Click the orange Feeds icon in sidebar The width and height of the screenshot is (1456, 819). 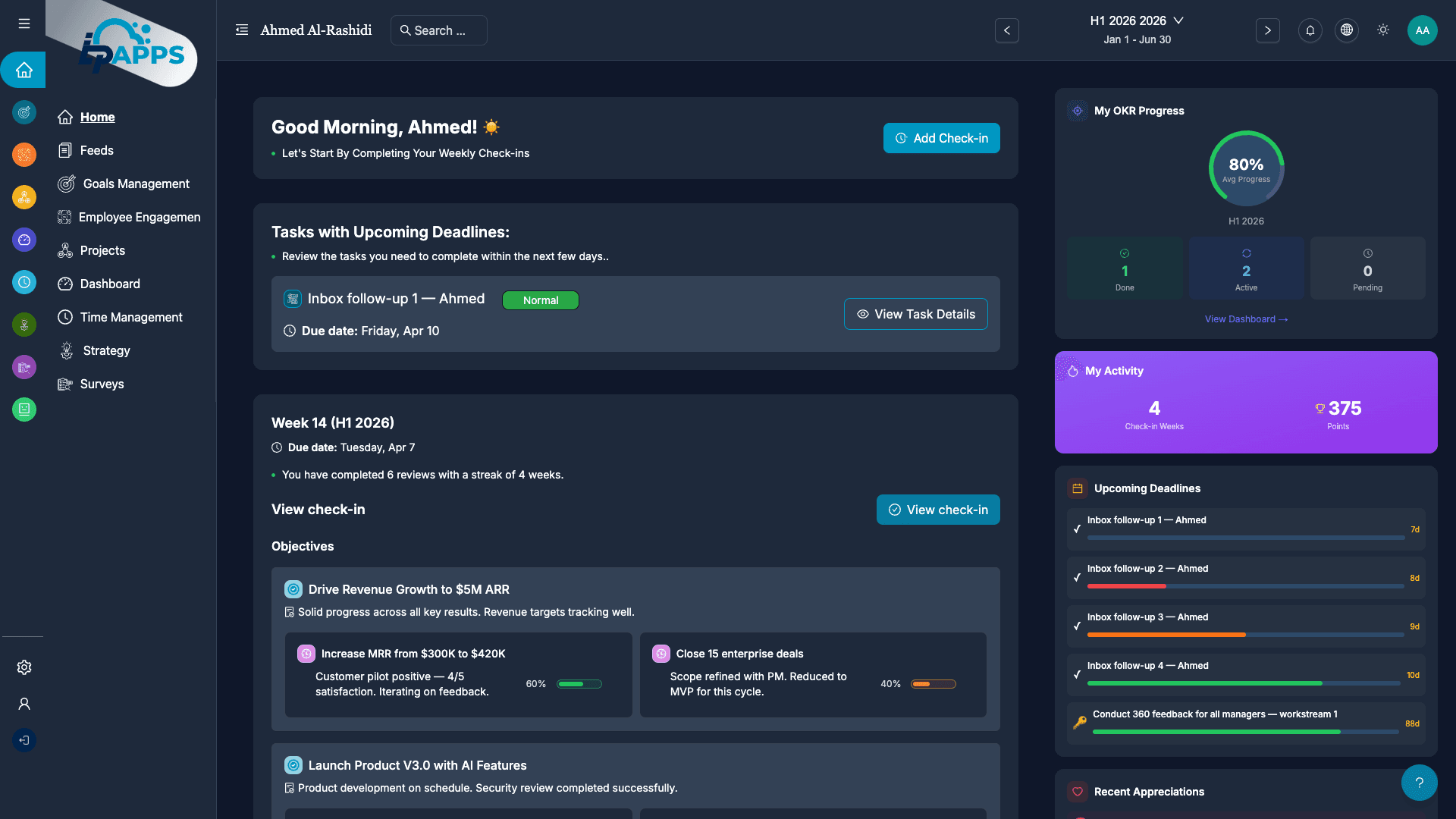(x=24, y=155)
